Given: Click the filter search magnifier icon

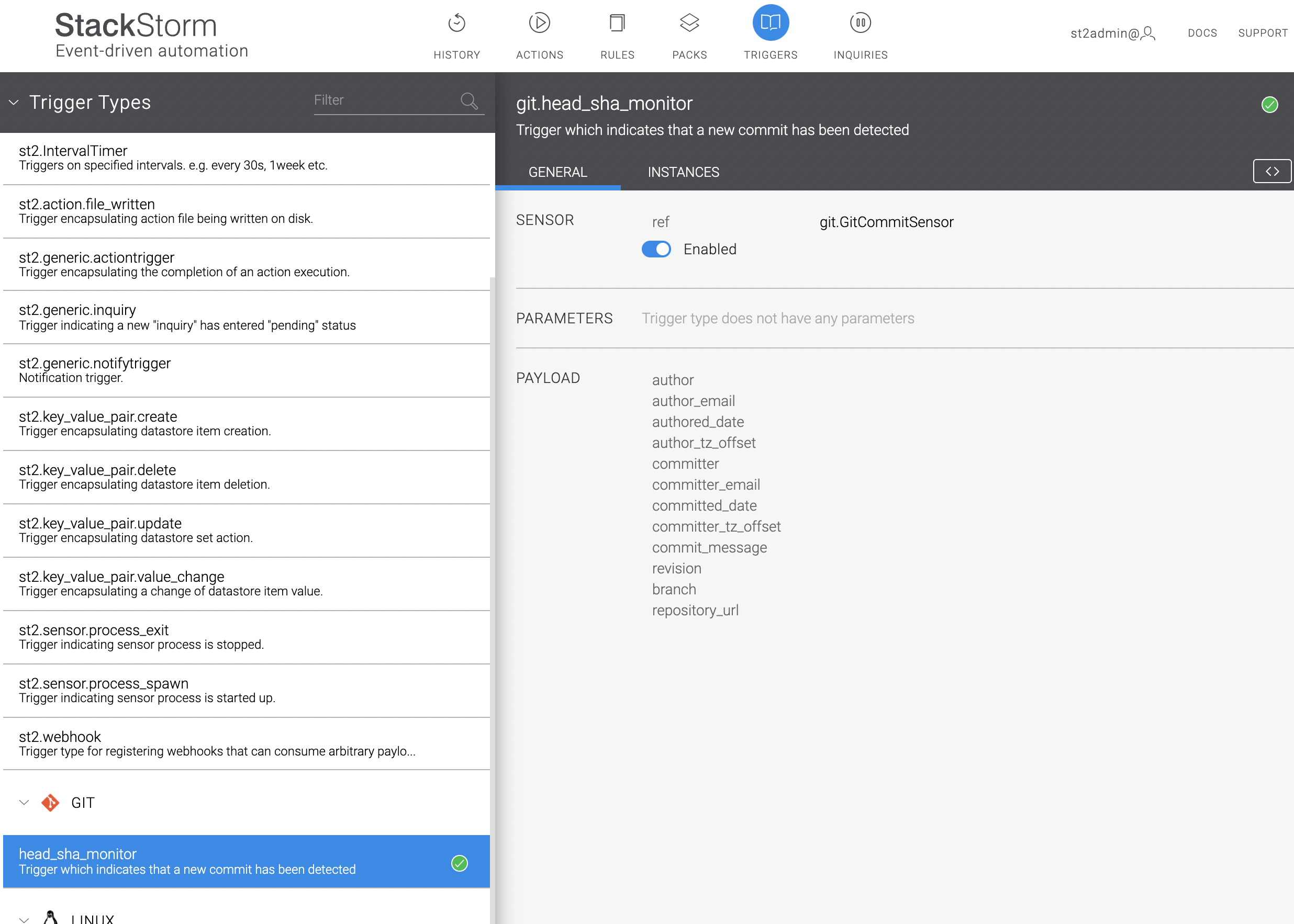Looking at the screenshot, I should click(469, 100).
